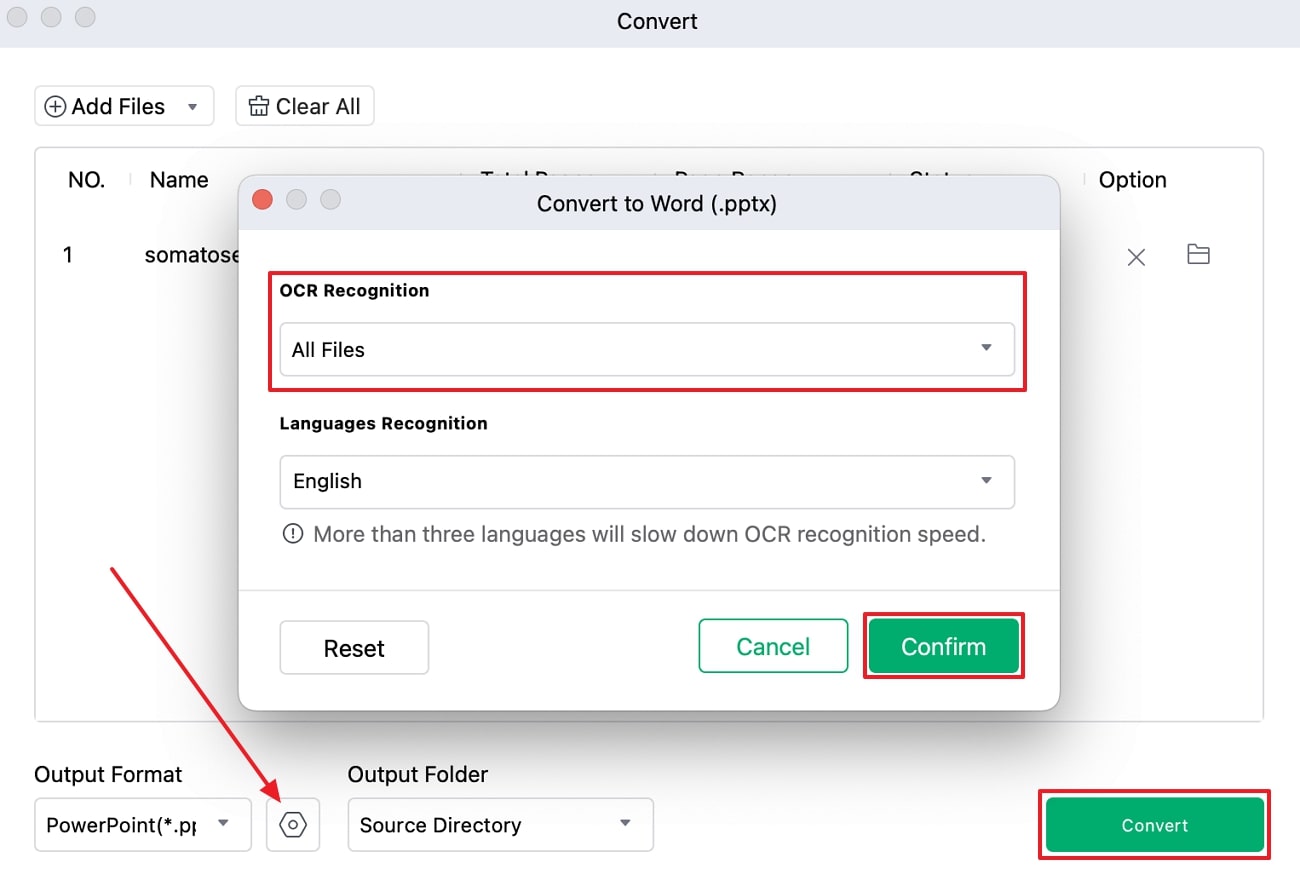Screen dimensions: 1300x886
Task: Click the Languages Recognition label
Action: click(383, 423)
